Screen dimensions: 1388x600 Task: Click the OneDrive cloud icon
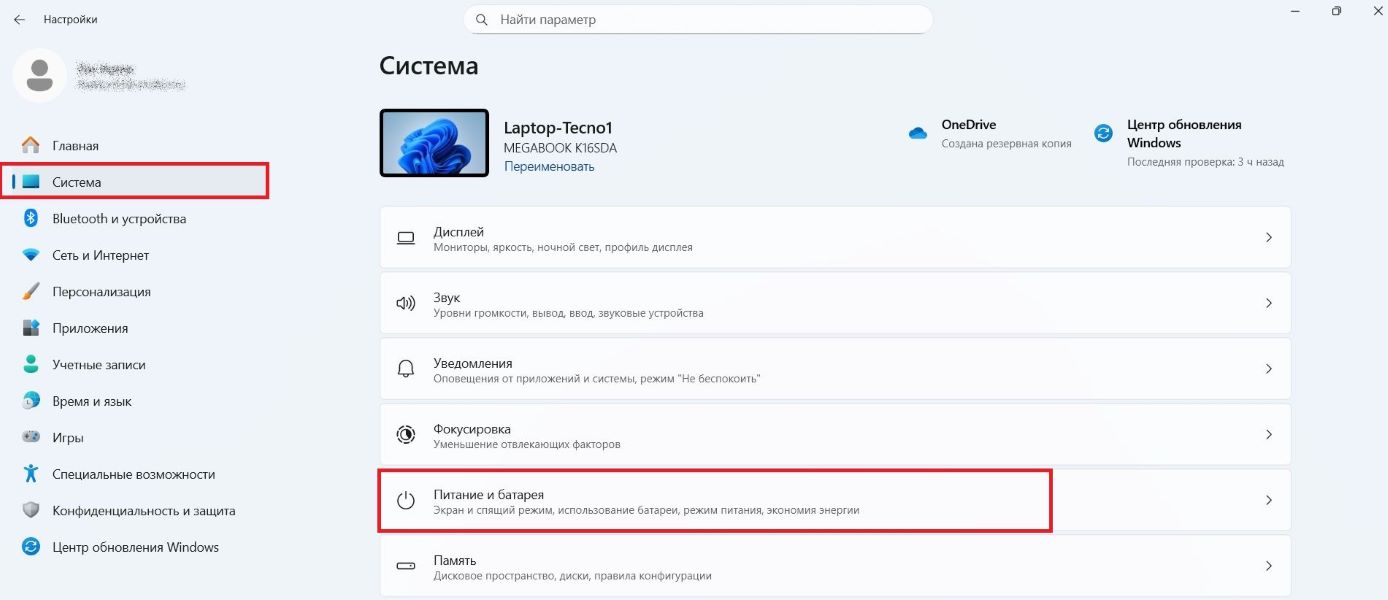click(x=917, y=131)
